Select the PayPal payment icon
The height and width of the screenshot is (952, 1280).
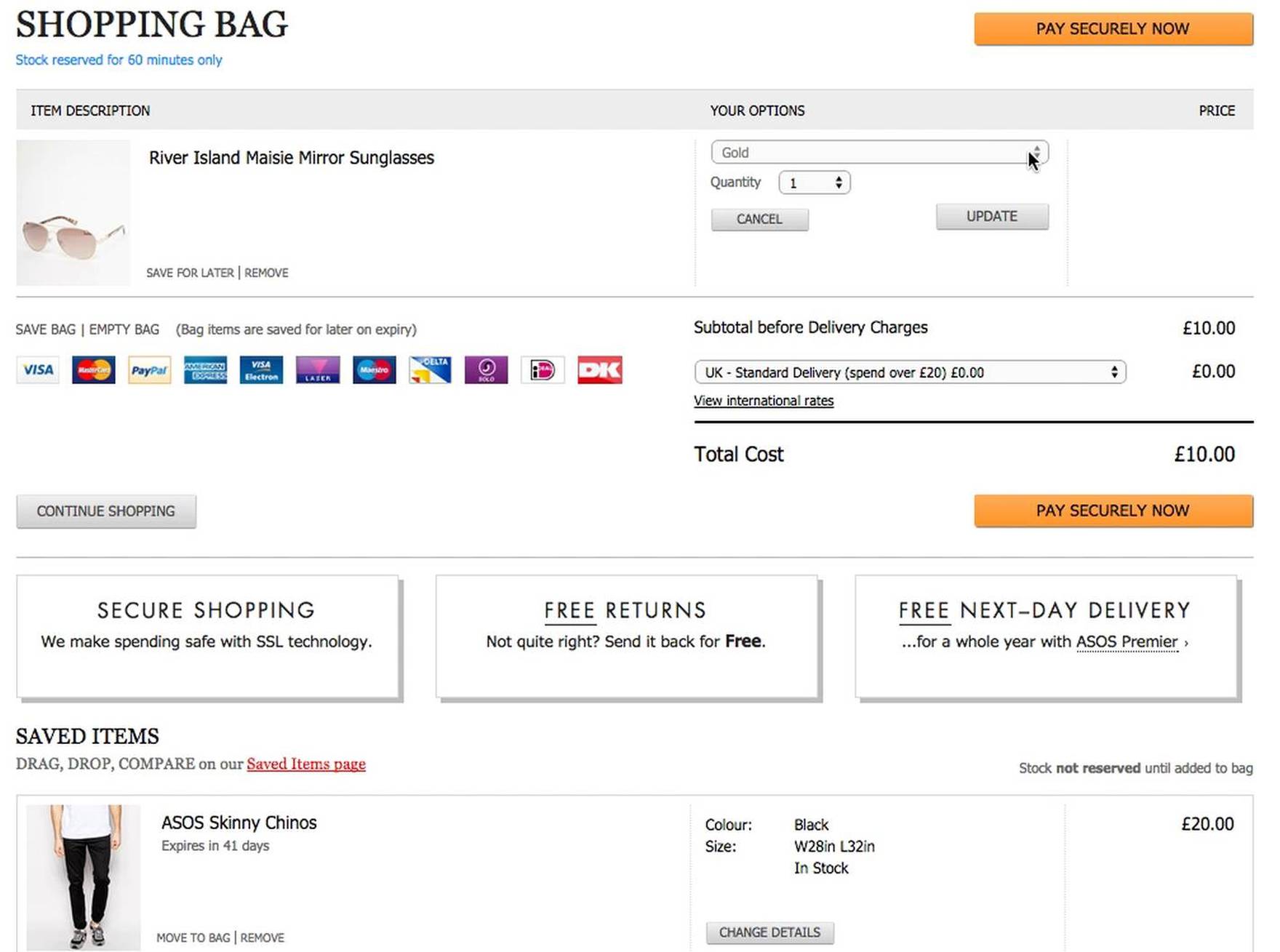149,370
